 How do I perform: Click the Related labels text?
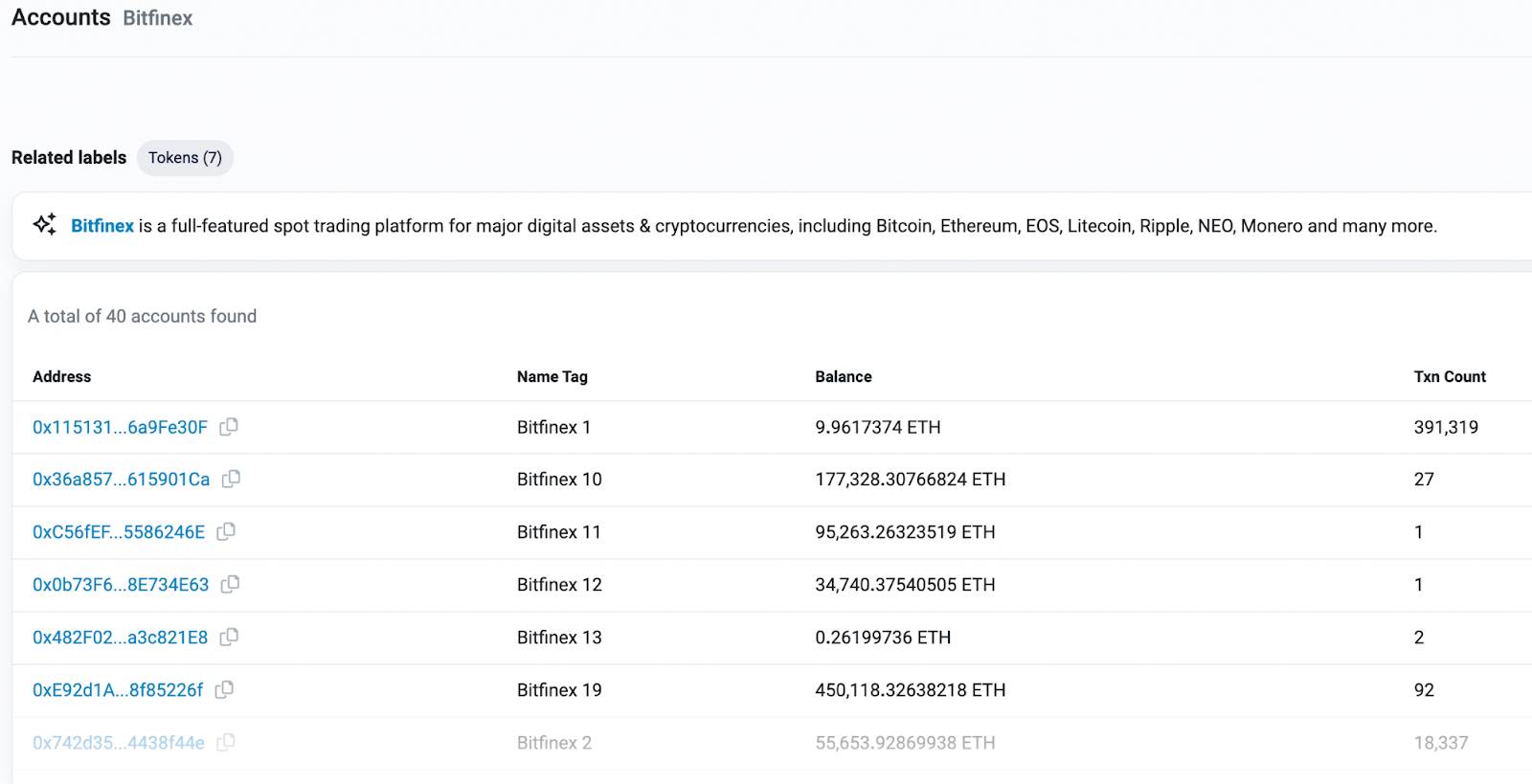click(69, 157)
